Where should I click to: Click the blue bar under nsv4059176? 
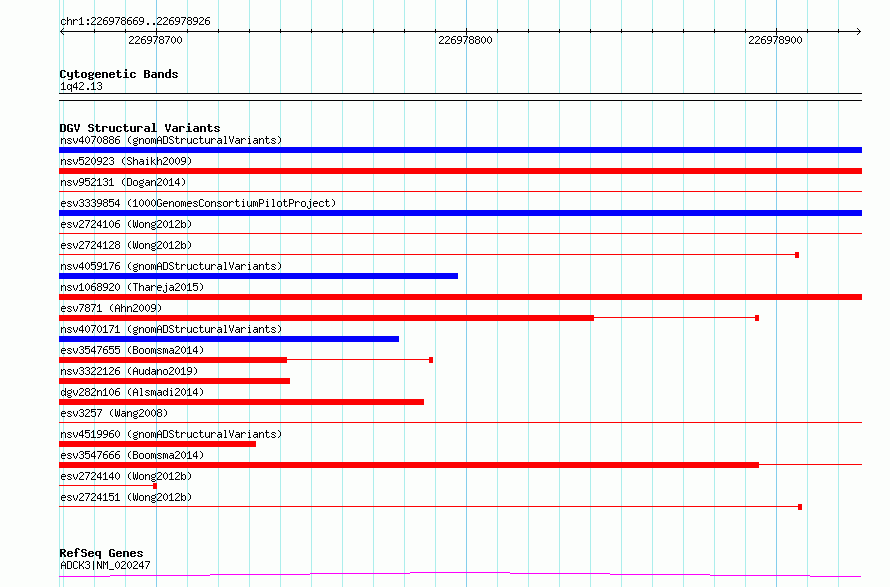(258, 276)
